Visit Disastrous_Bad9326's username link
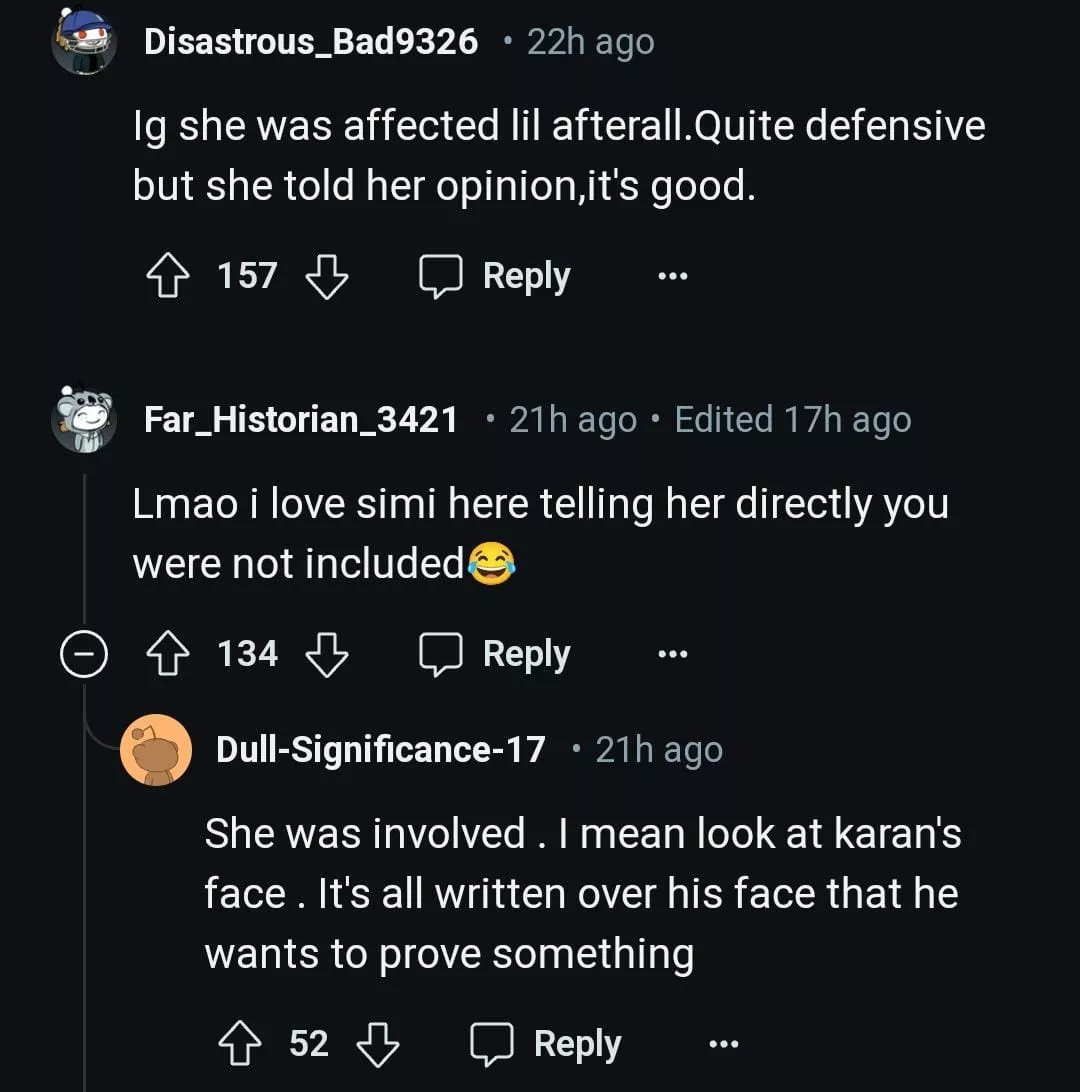Screen dimensions: 1080x1092 click(x=311, y=42)
